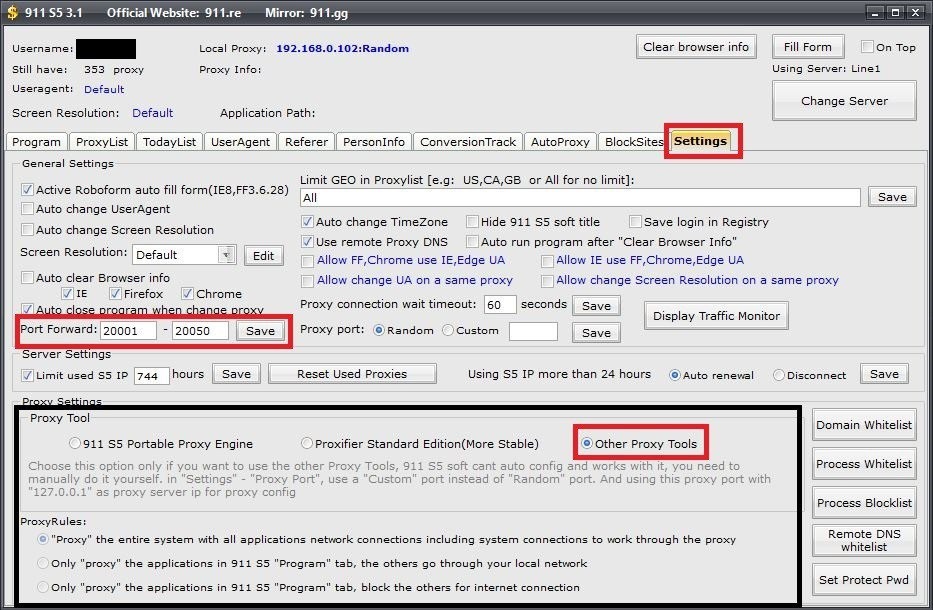Toggle the IE checkbox
933x610 pixels.
coord(67,293)
